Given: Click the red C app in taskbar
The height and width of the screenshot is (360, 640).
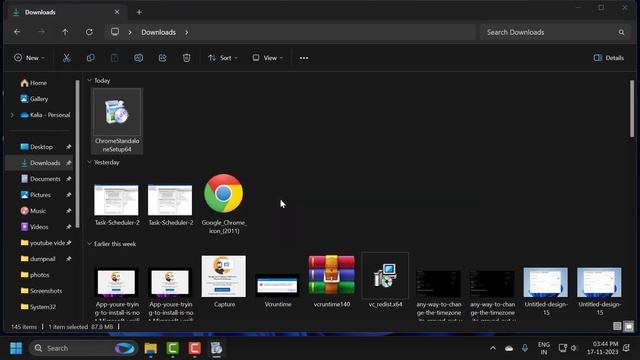Looking at the screenshot, I should tap(195, 348).
